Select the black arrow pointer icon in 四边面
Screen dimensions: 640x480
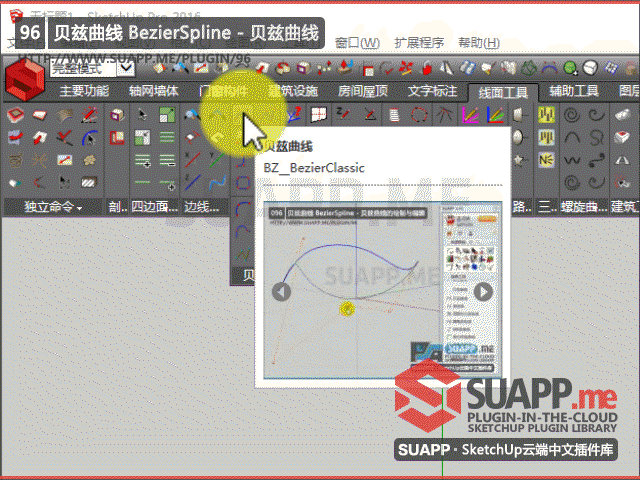click(x=142, y=115)
